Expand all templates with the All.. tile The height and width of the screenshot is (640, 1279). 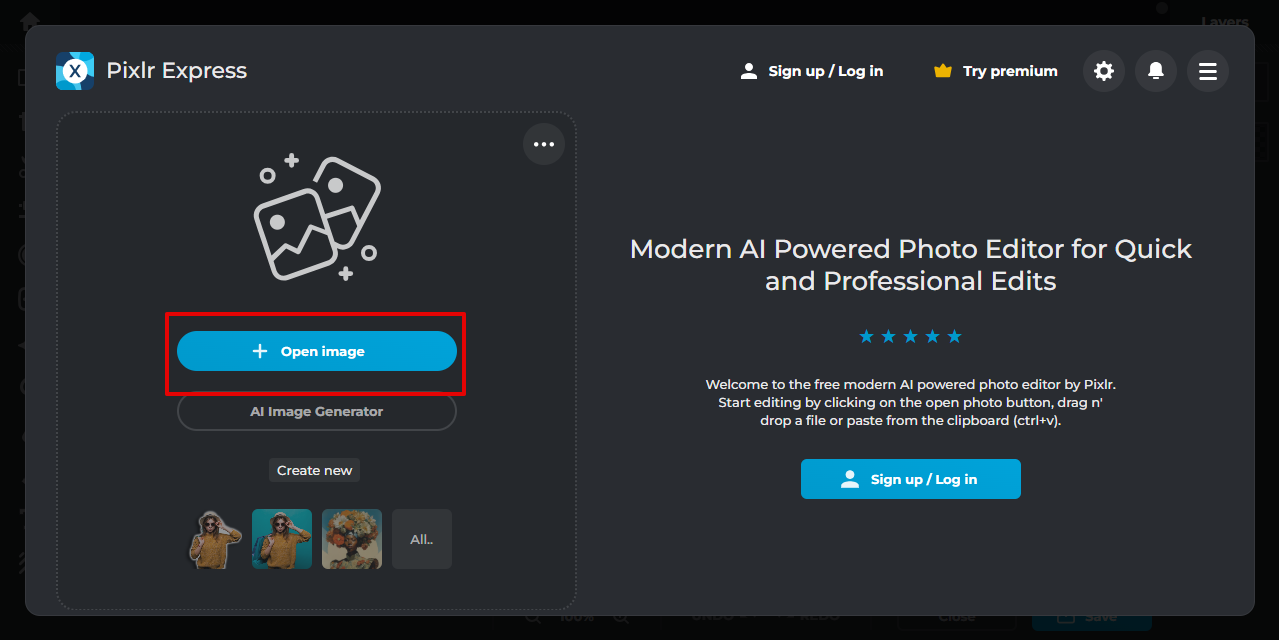[x=421, y=539]
